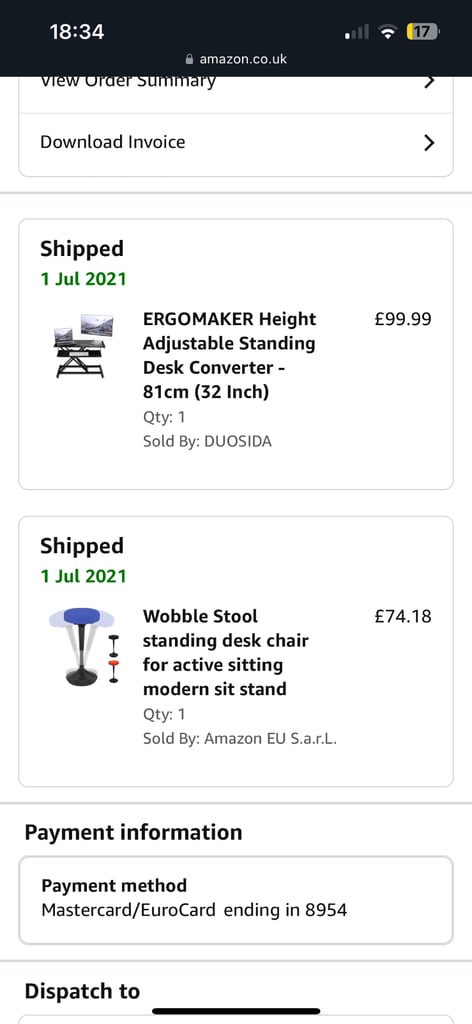Tap seller name DUOSIDA
The image size is (472, 1024).
(238, 441)
